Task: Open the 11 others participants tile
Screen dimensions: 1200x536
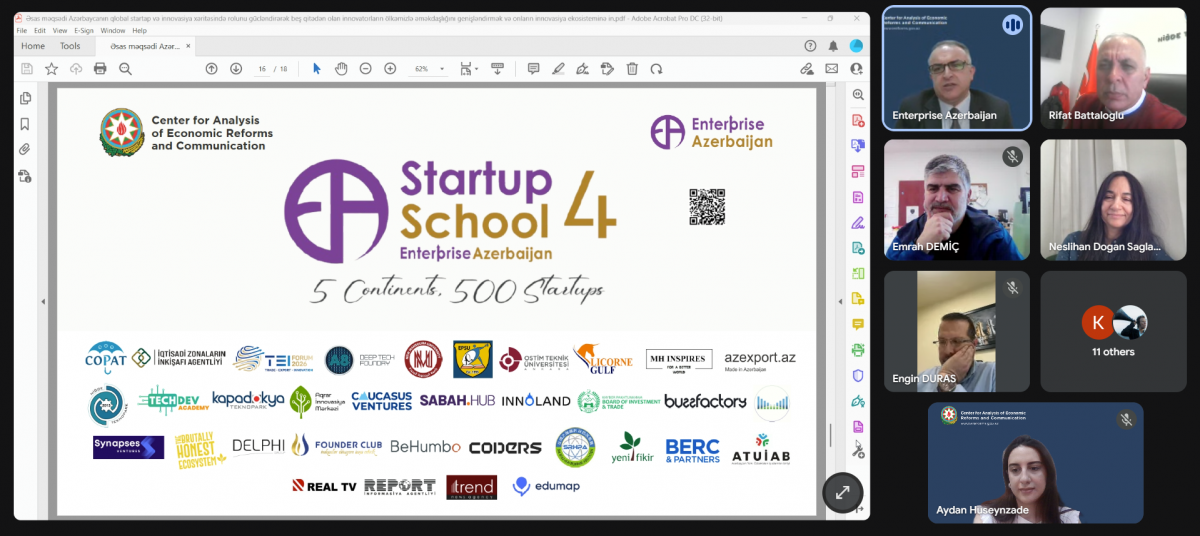Action: [1113, 331]
